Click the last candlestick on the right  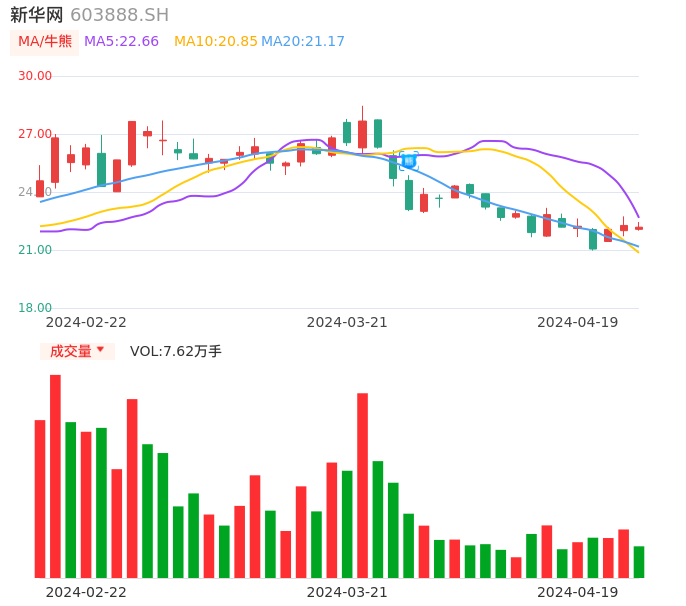[x=639, y=228]
